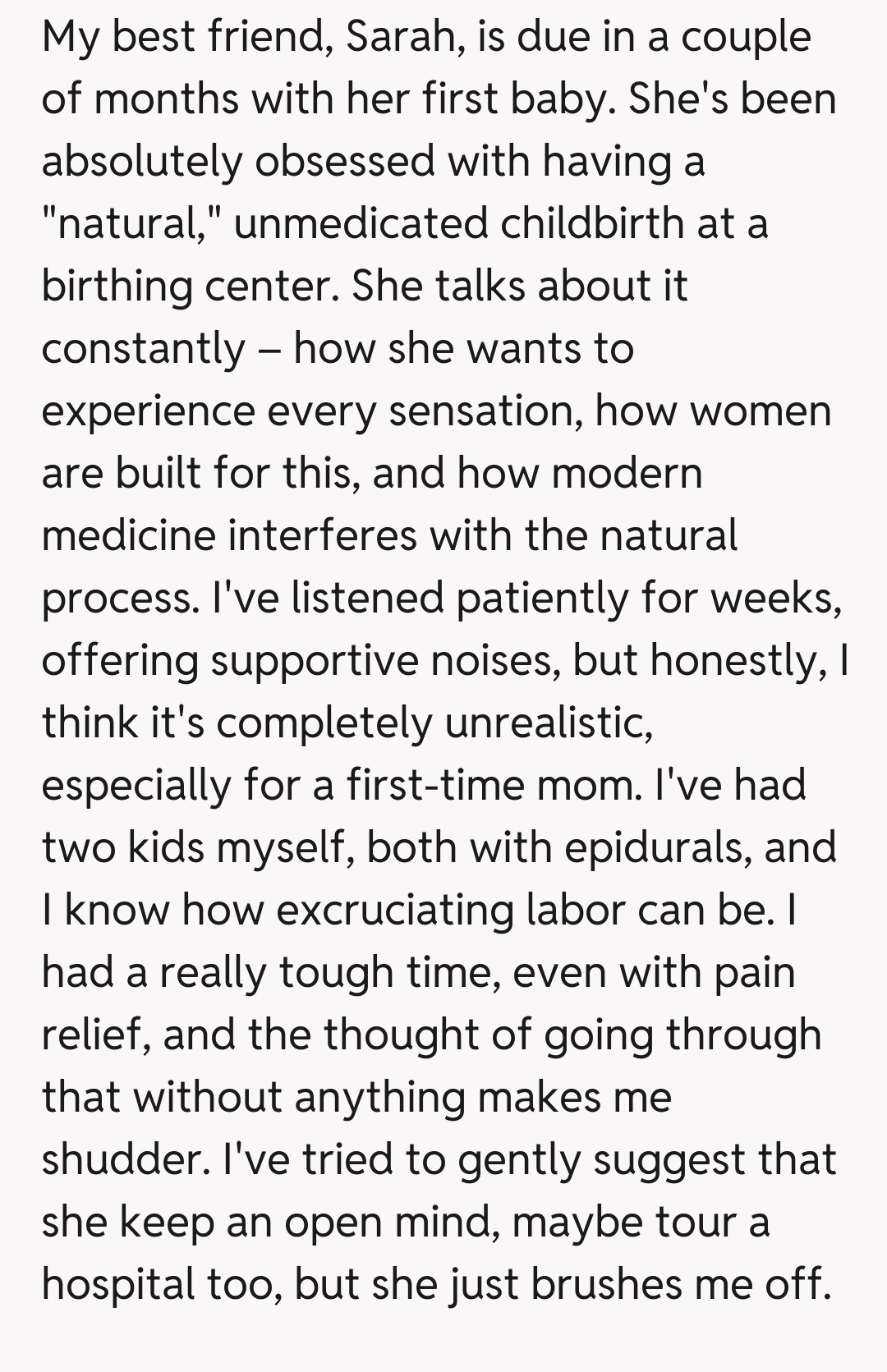Click the word "obsessed" in the paragraph
The image size is (887, 1372).
[x=345, y=162]
